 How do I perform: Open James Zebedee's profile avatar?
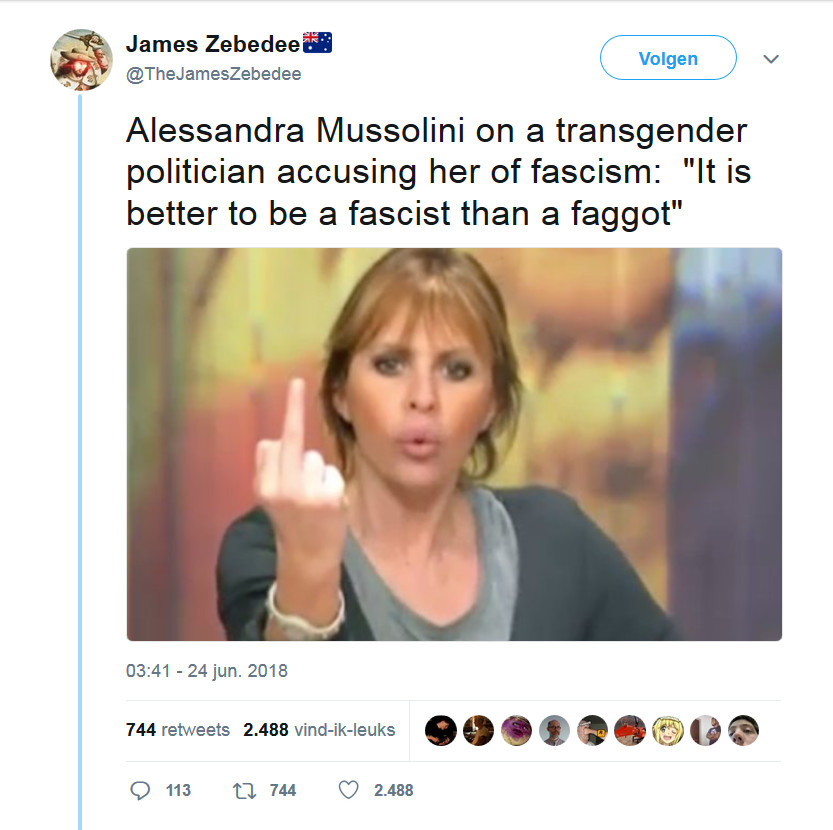(x=81, y=60)
